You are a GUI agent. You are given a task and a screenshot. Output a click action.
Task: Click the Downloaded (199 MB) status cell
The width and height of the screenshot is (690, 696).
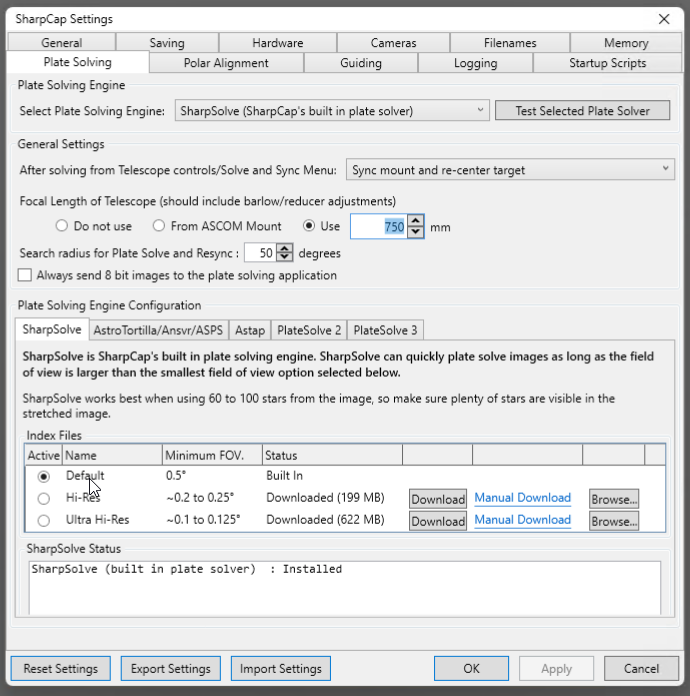[325, 498]
